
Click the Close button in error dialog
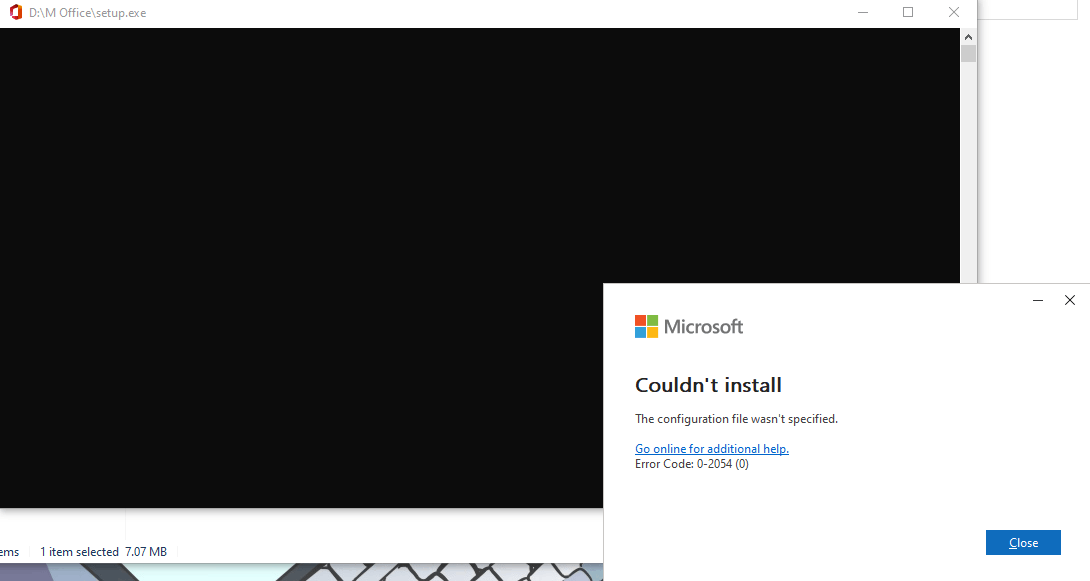1023,543
